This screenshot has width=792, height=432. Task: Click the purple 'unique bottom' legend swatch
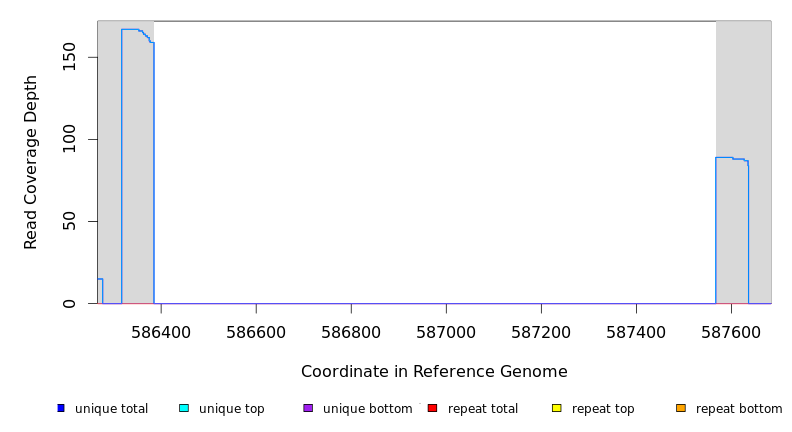pyautogui.click(x=308, y=408)
